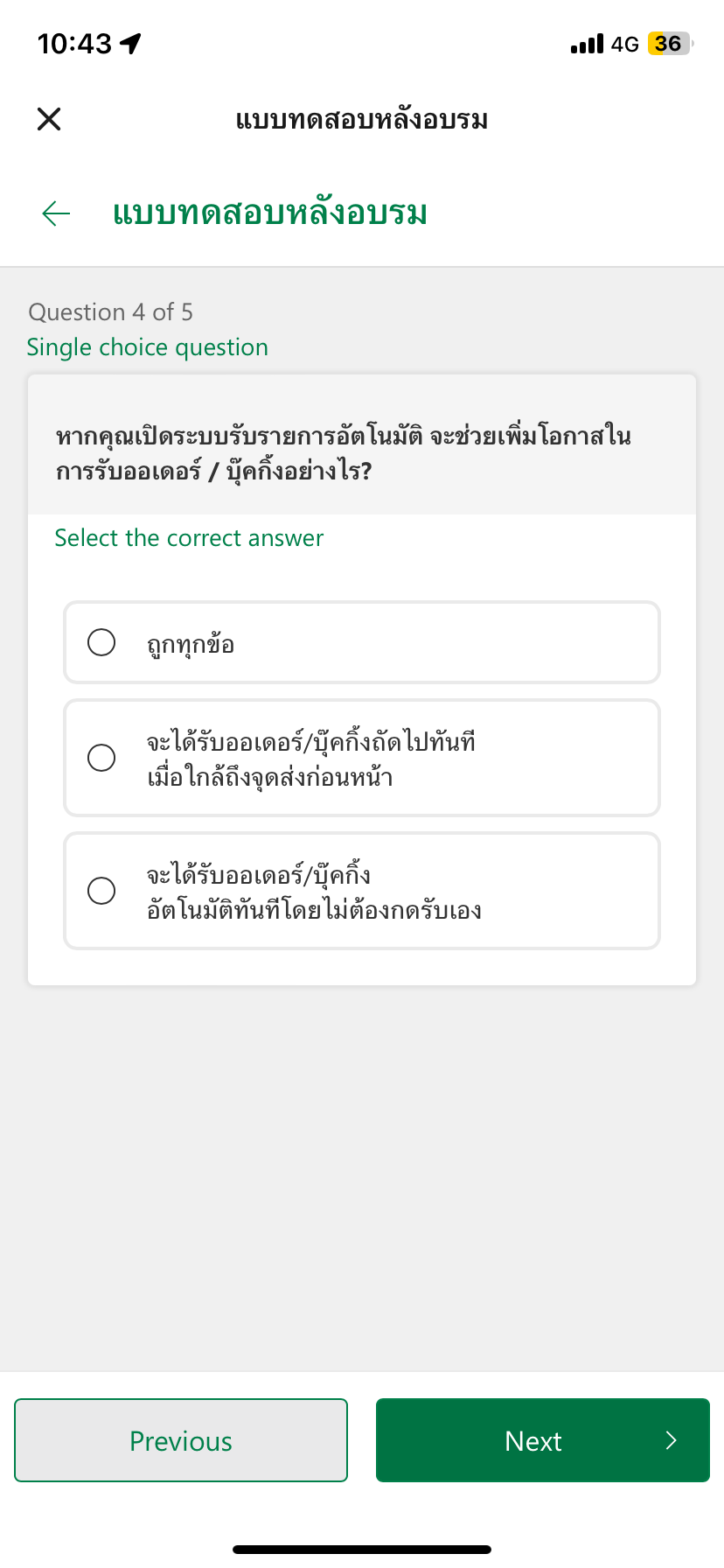Tap the green แบบทดสอบหลังอบรม heading

click(270, 213)
